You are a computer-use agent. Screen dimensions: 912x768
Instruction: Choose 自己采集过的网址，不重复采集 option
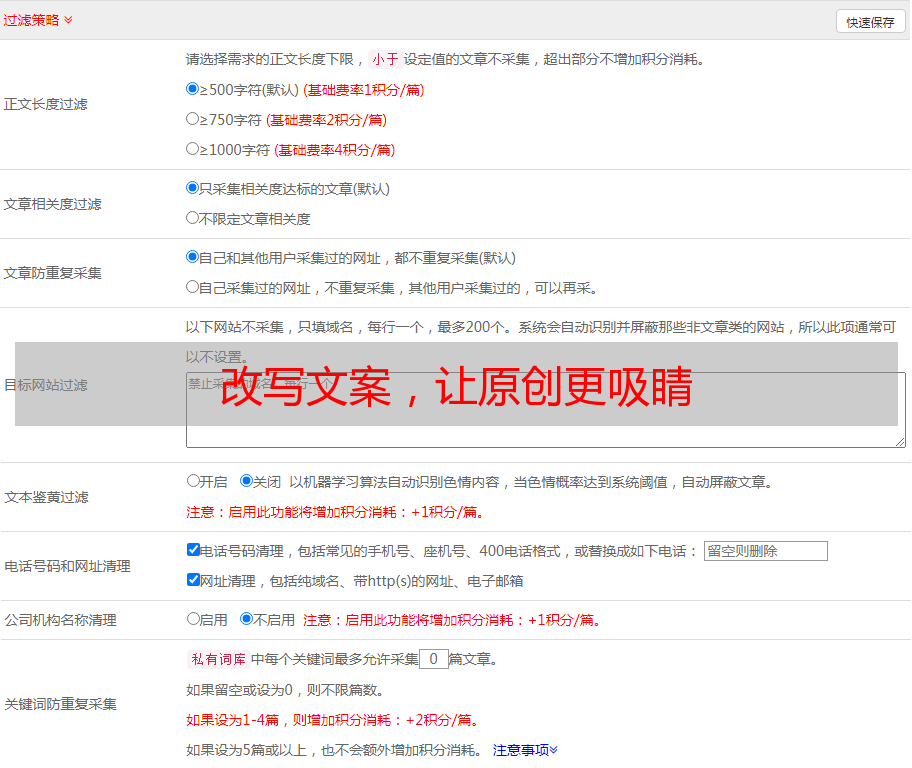193,287
